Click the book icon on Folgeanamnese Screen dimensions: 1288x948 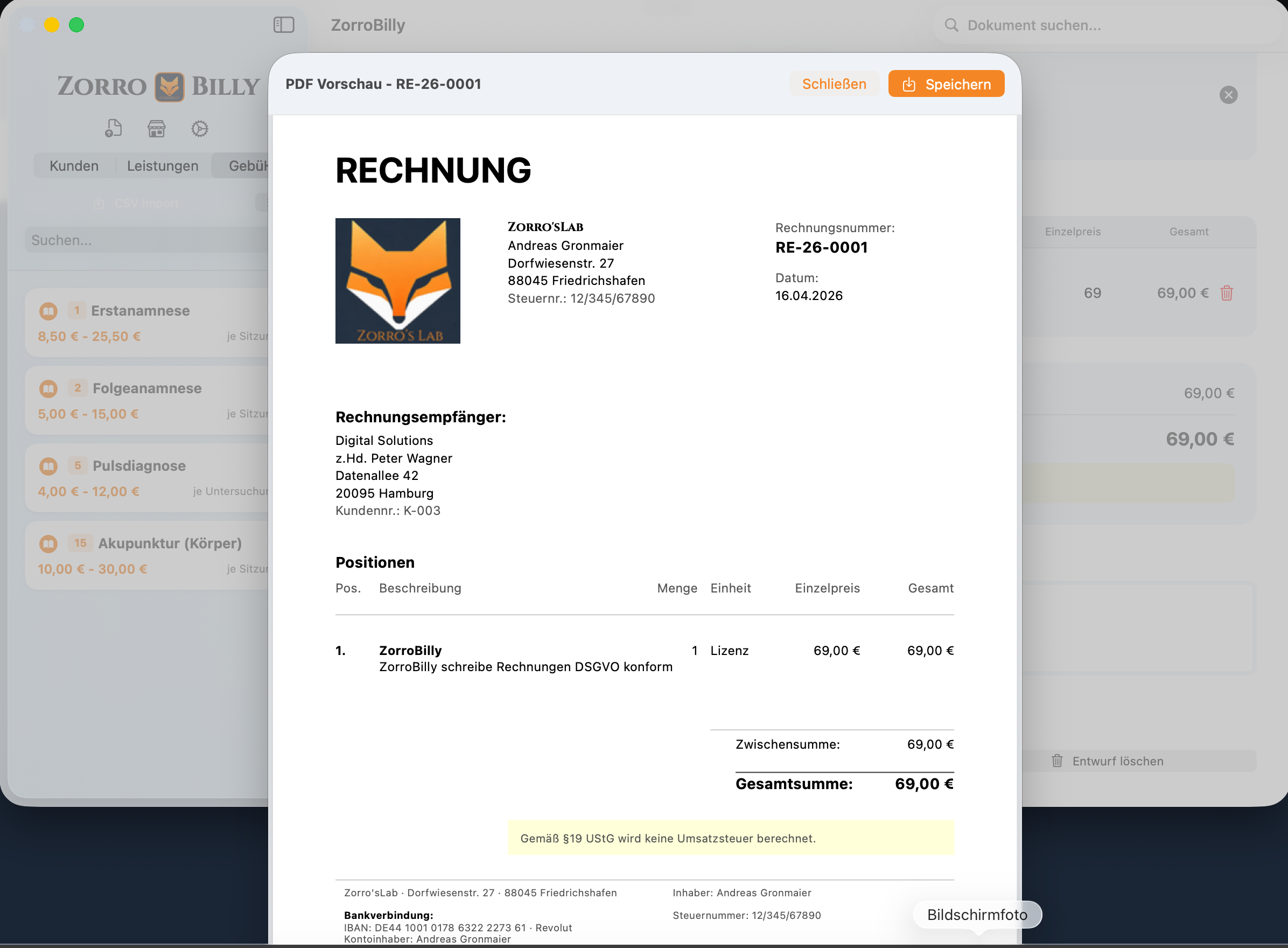[x=48, y=388]
